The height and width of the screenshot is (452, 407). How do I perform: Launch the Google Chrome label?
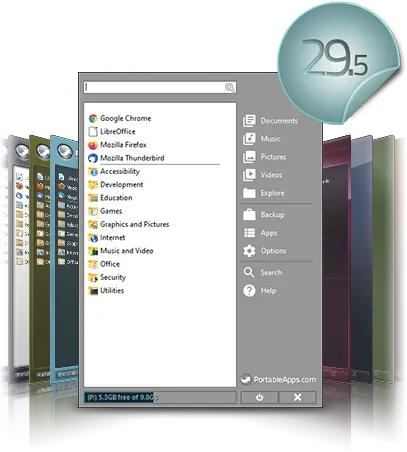tap(126, 118)
